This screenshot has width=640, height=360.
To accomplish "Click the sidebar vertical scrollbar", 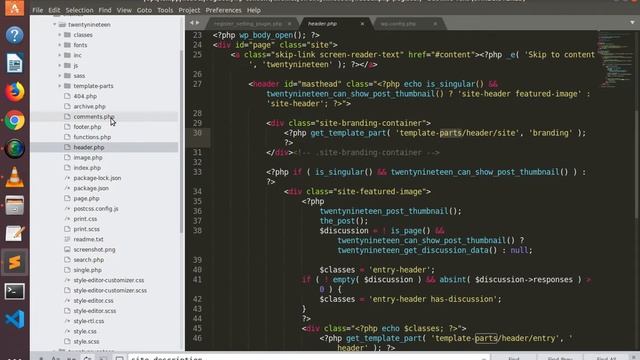I will click(182, 141).
